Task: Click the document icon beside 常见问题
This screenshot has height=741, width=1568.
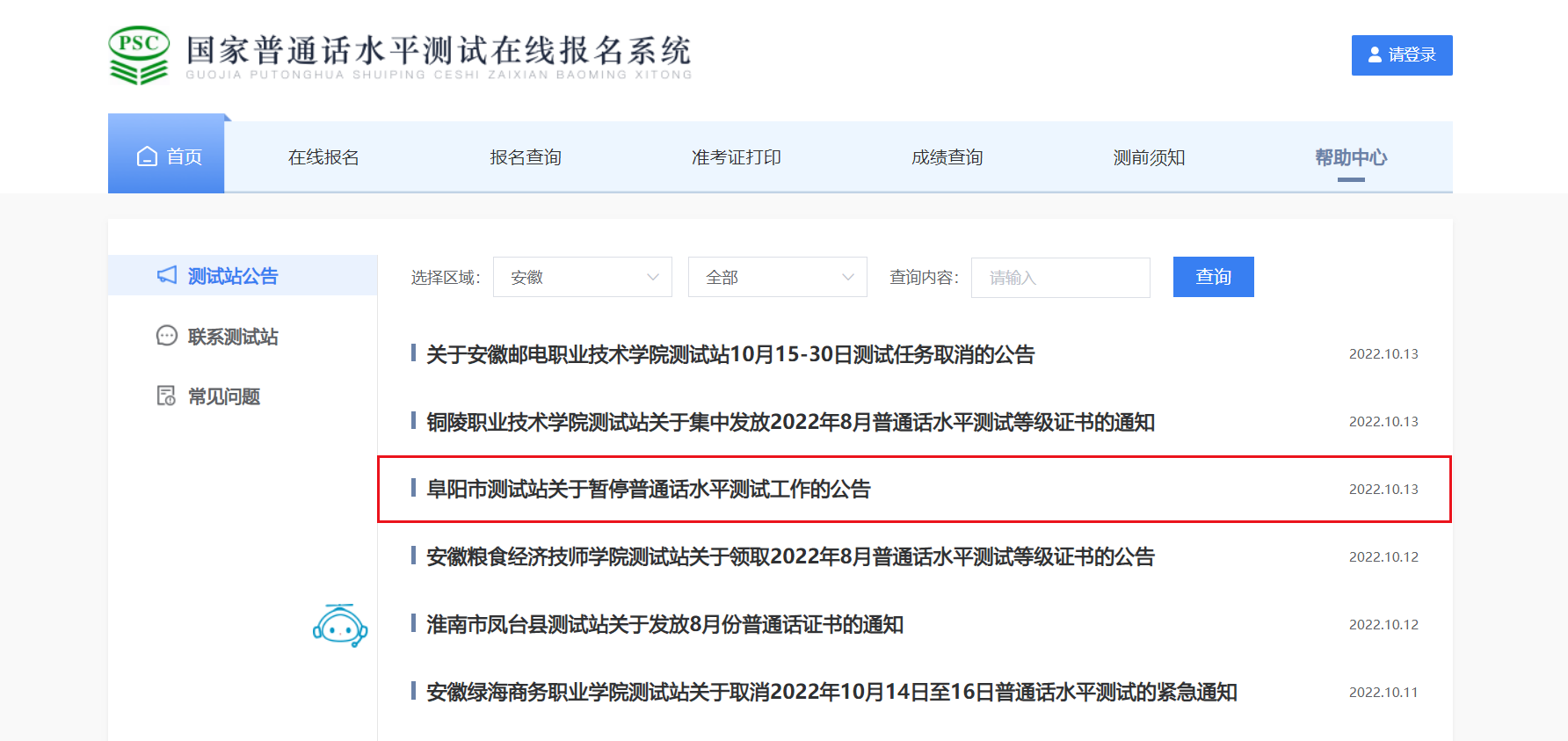Action: pos(166,396)
